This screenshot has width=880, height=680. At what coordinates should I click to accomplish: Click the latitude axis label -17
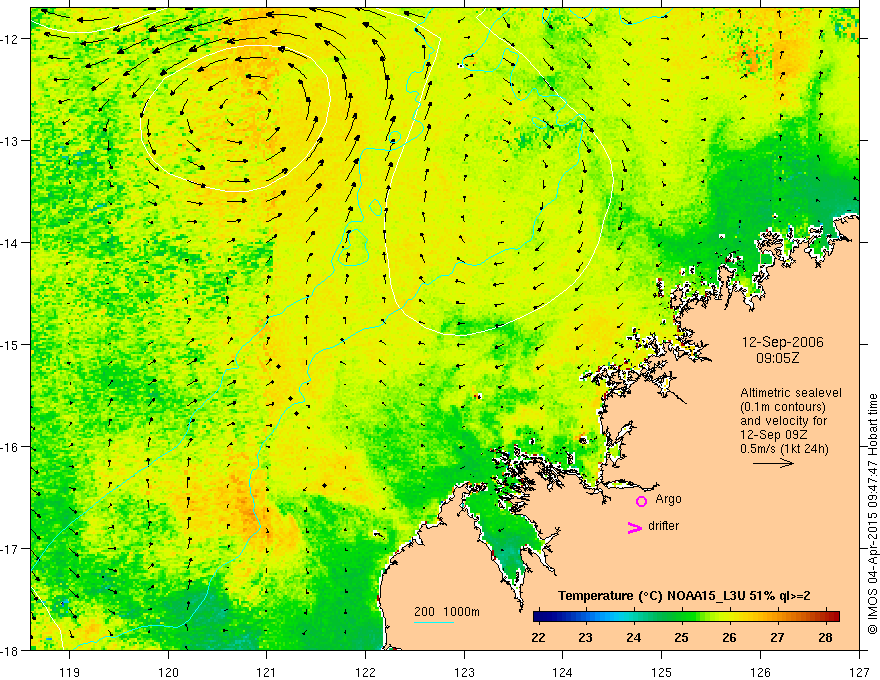pos(11,549)
